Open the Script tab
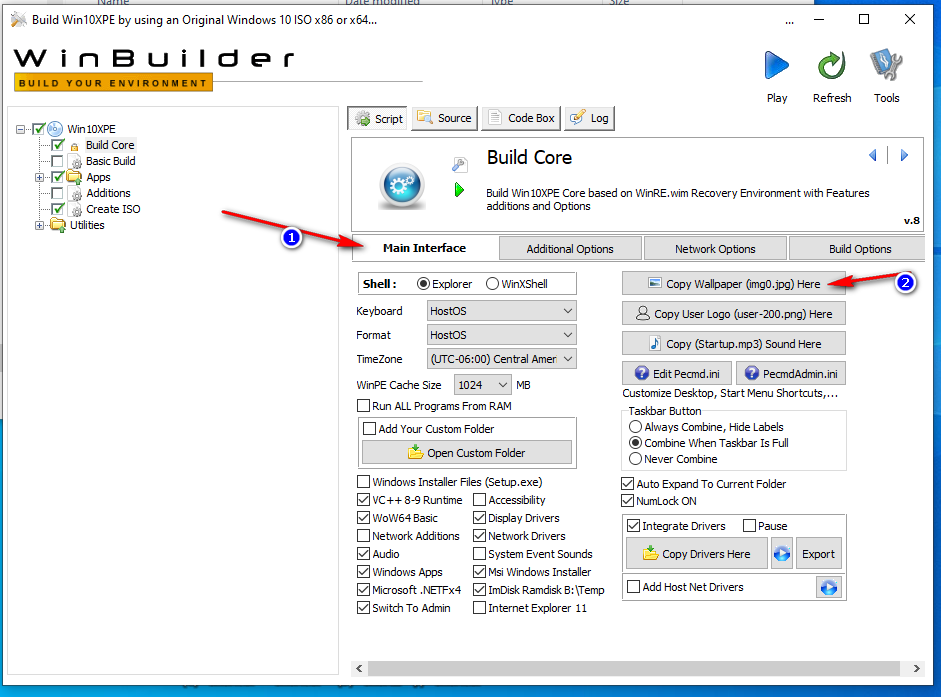This screenshot has height=697, width=941. tap(377, 118)
